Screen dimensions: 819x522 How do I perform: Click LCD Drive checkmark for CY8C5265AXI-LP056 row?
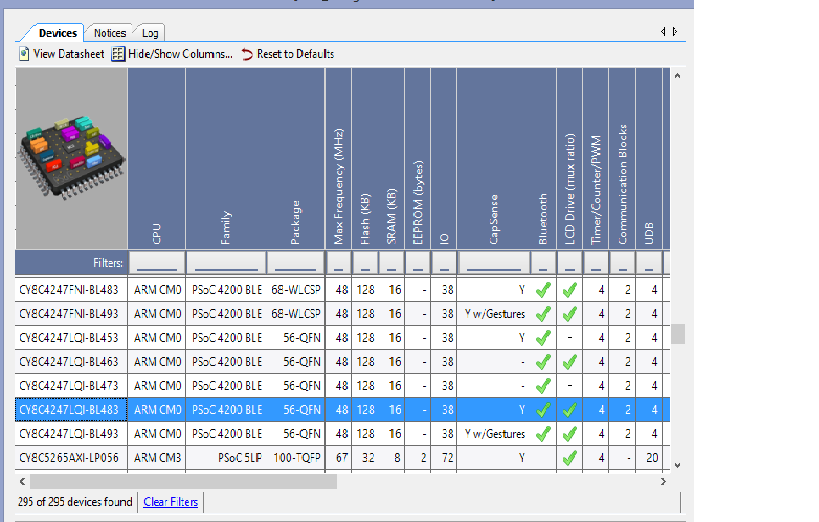tap(569, 458)
